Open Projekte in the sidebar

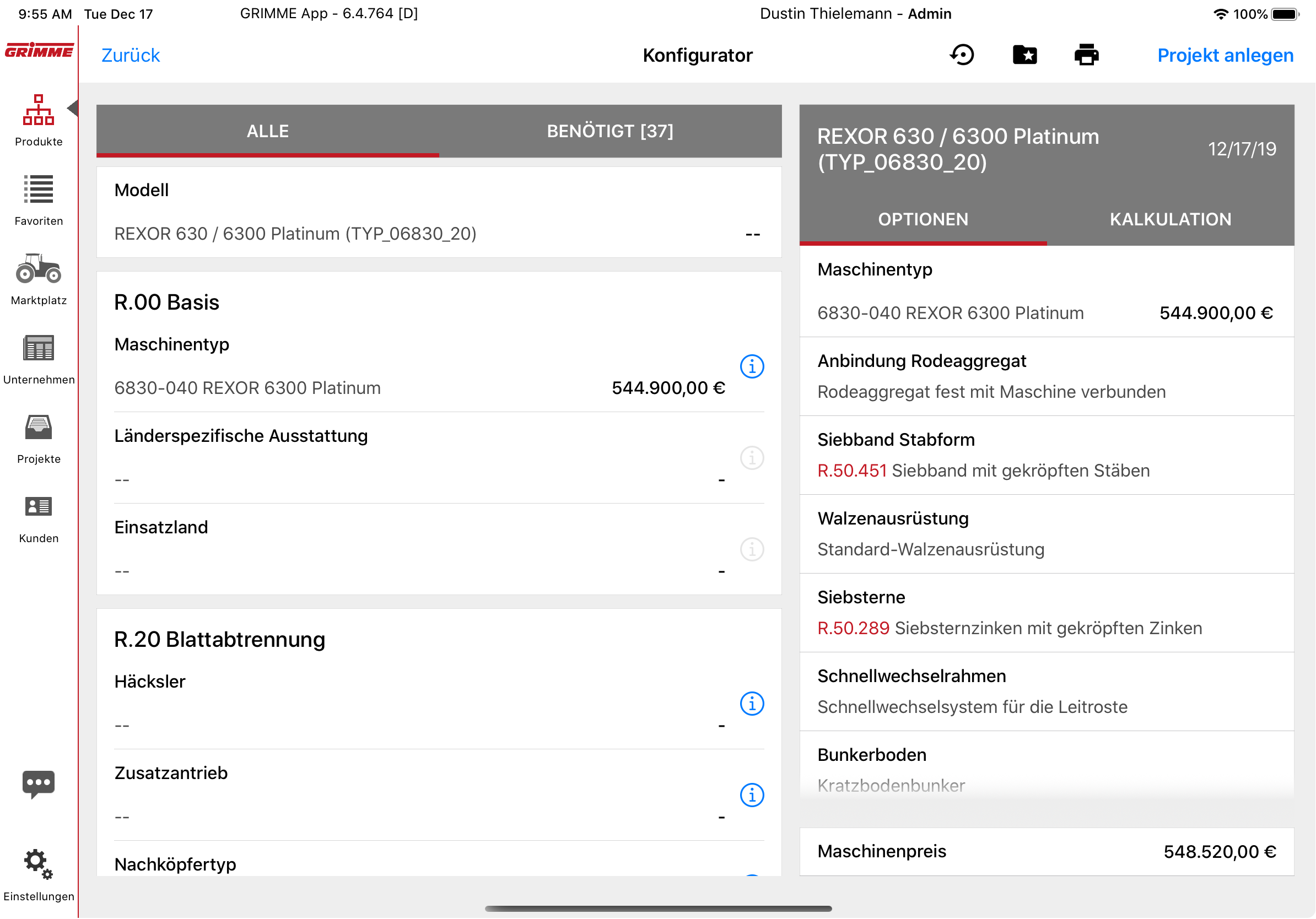point(39,436)
